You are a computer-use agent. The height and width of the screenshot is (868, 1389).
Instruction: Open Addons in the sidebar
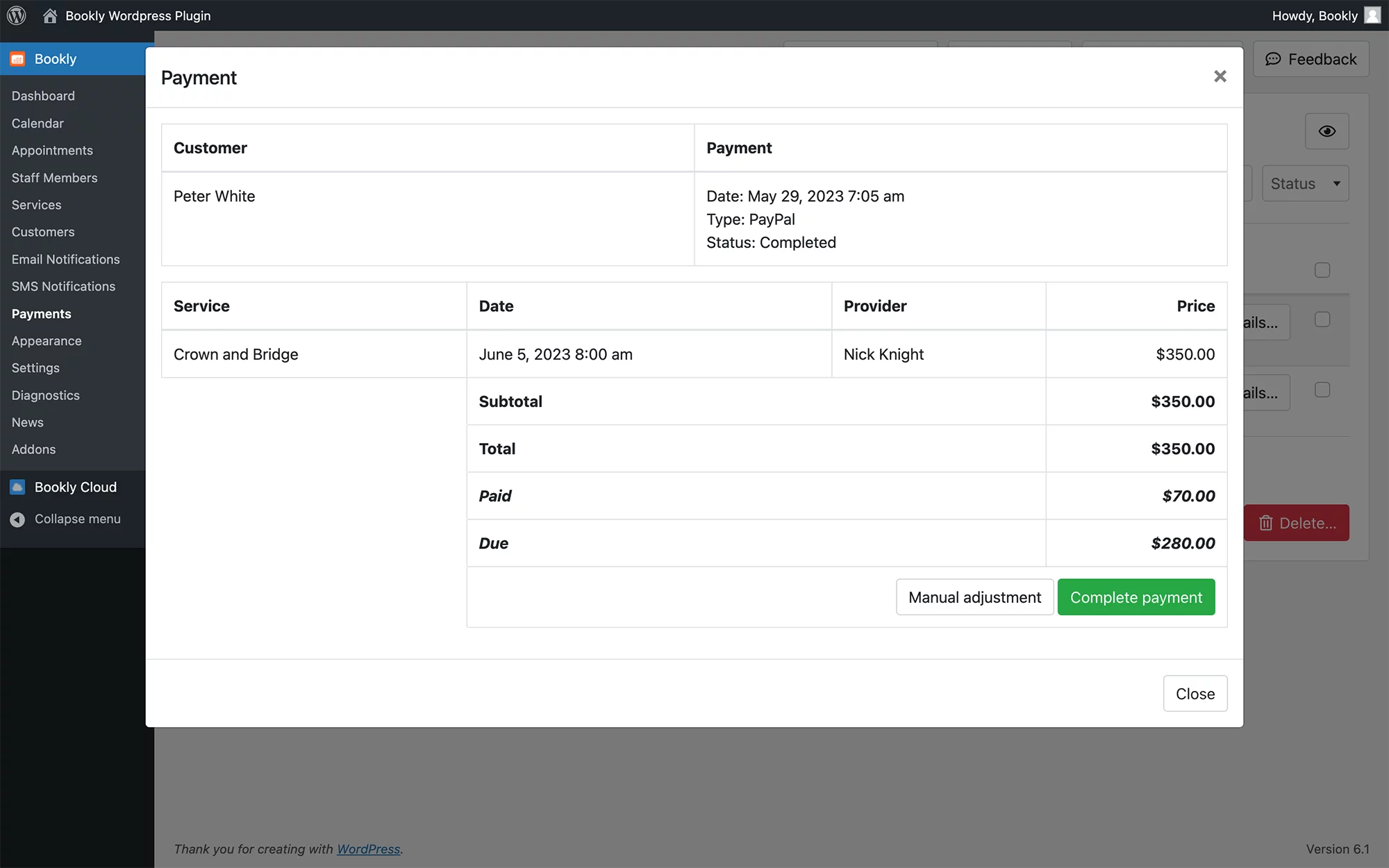tap(33, 449)
